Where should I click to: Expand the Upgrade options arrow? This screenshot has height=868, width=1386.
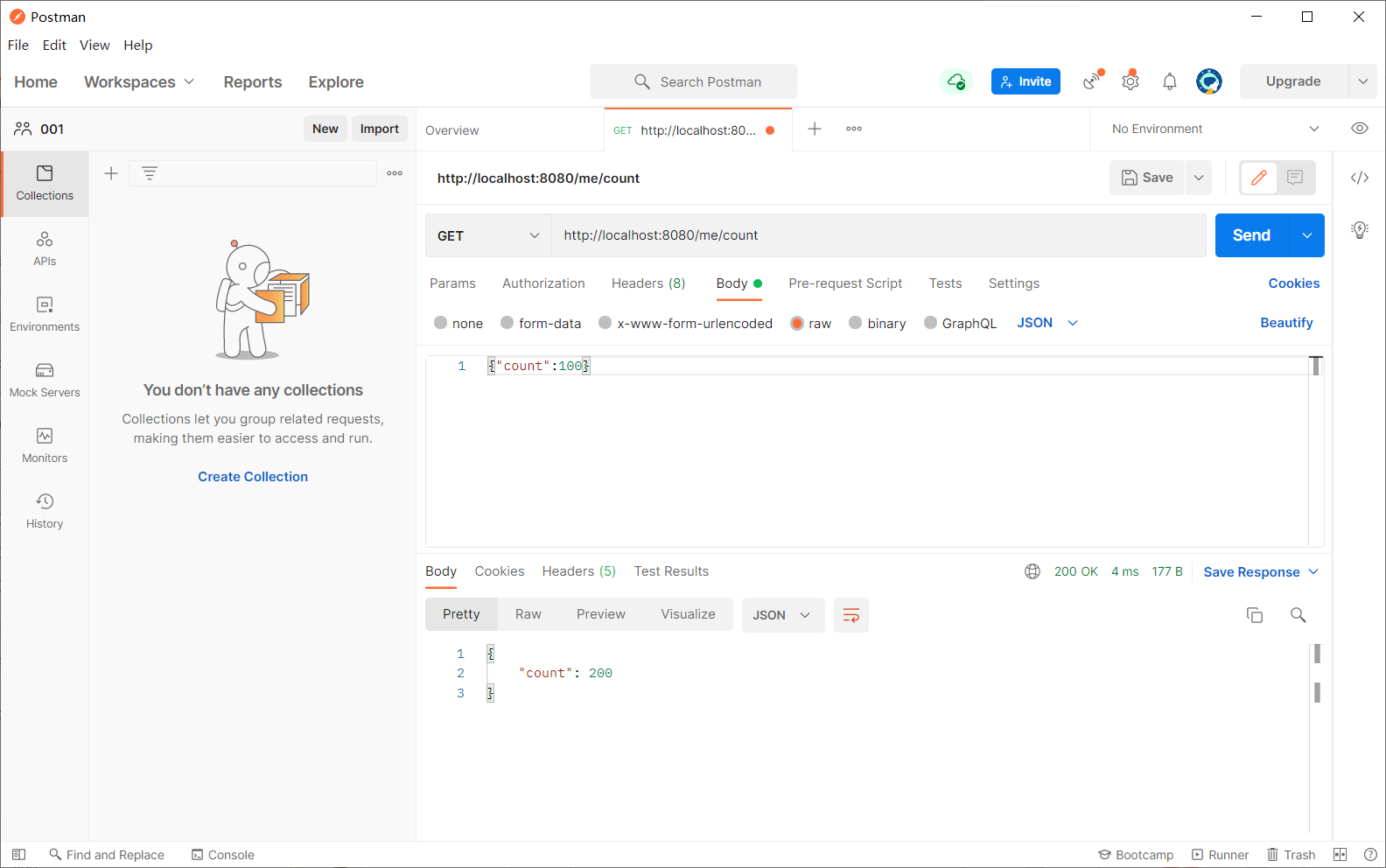(x=1362, y=81)
